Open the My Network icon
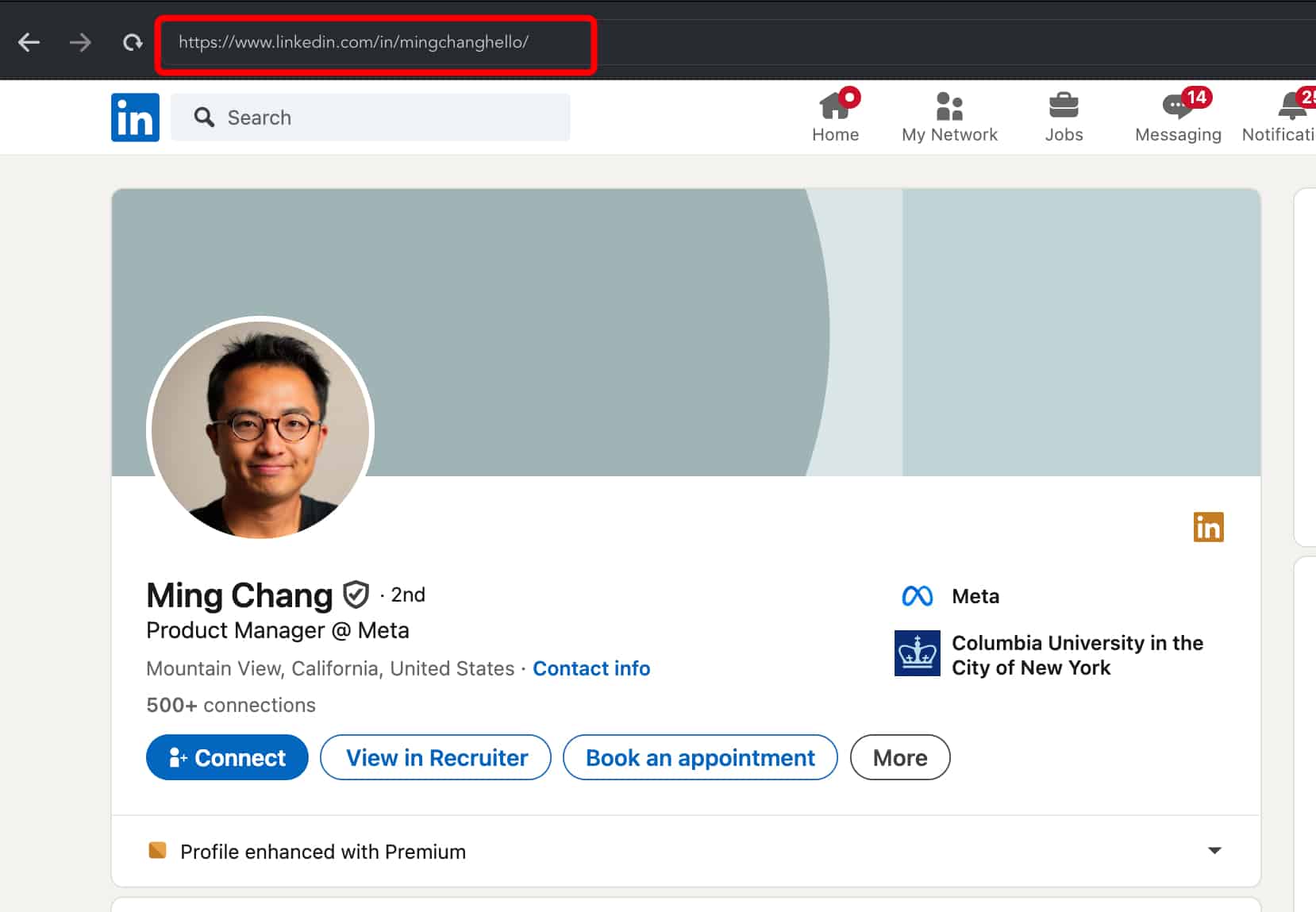This screenshot has height=912, width=1316. pos(949,107)
